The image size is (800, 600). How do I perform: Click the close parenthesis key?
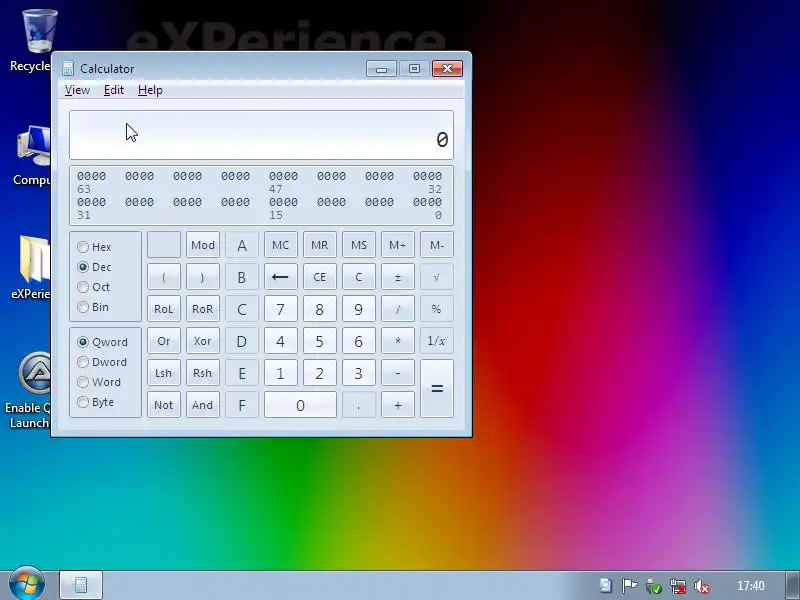point(203,277)
